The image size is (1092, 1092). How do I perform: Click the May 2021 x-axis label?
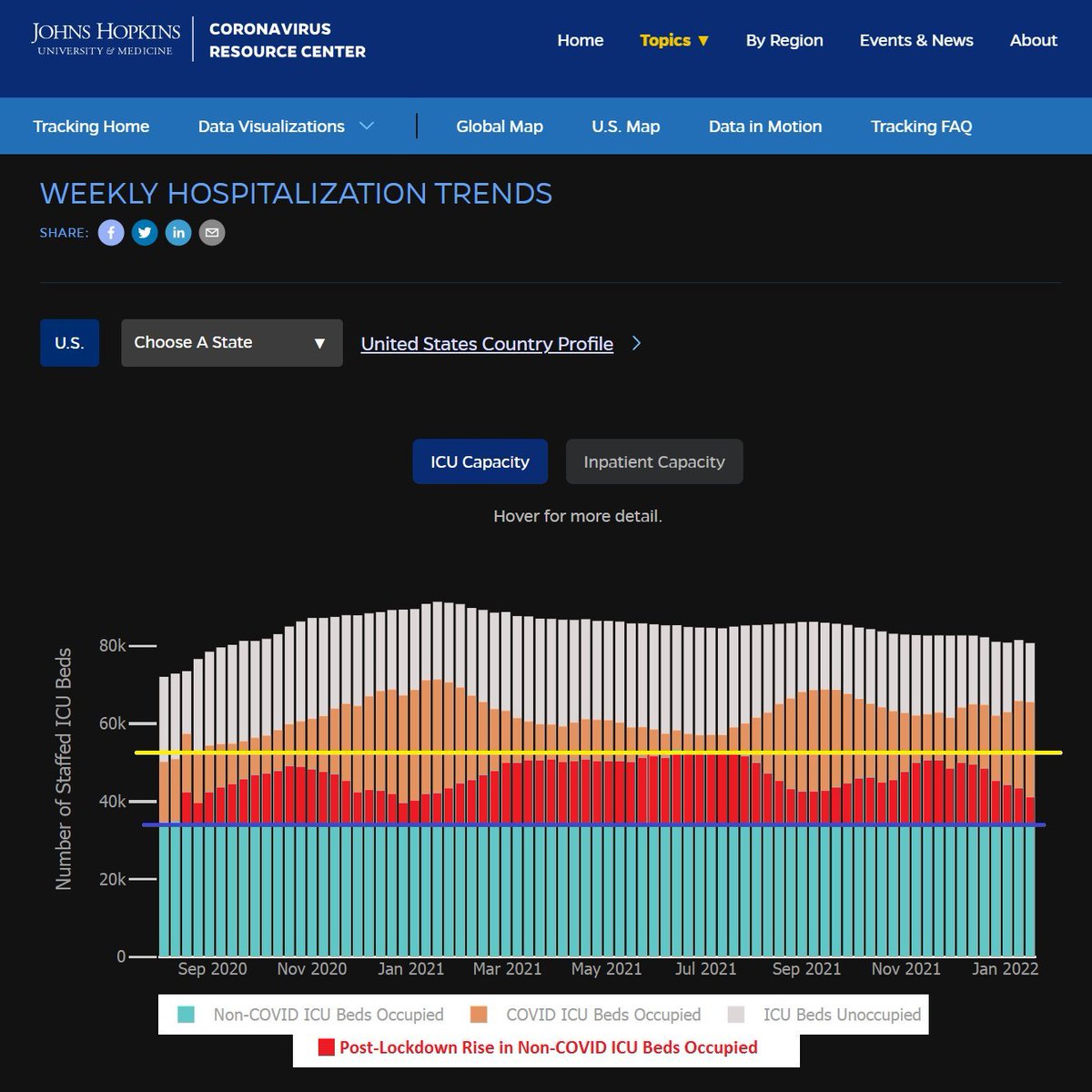click(x=606, y=969)
